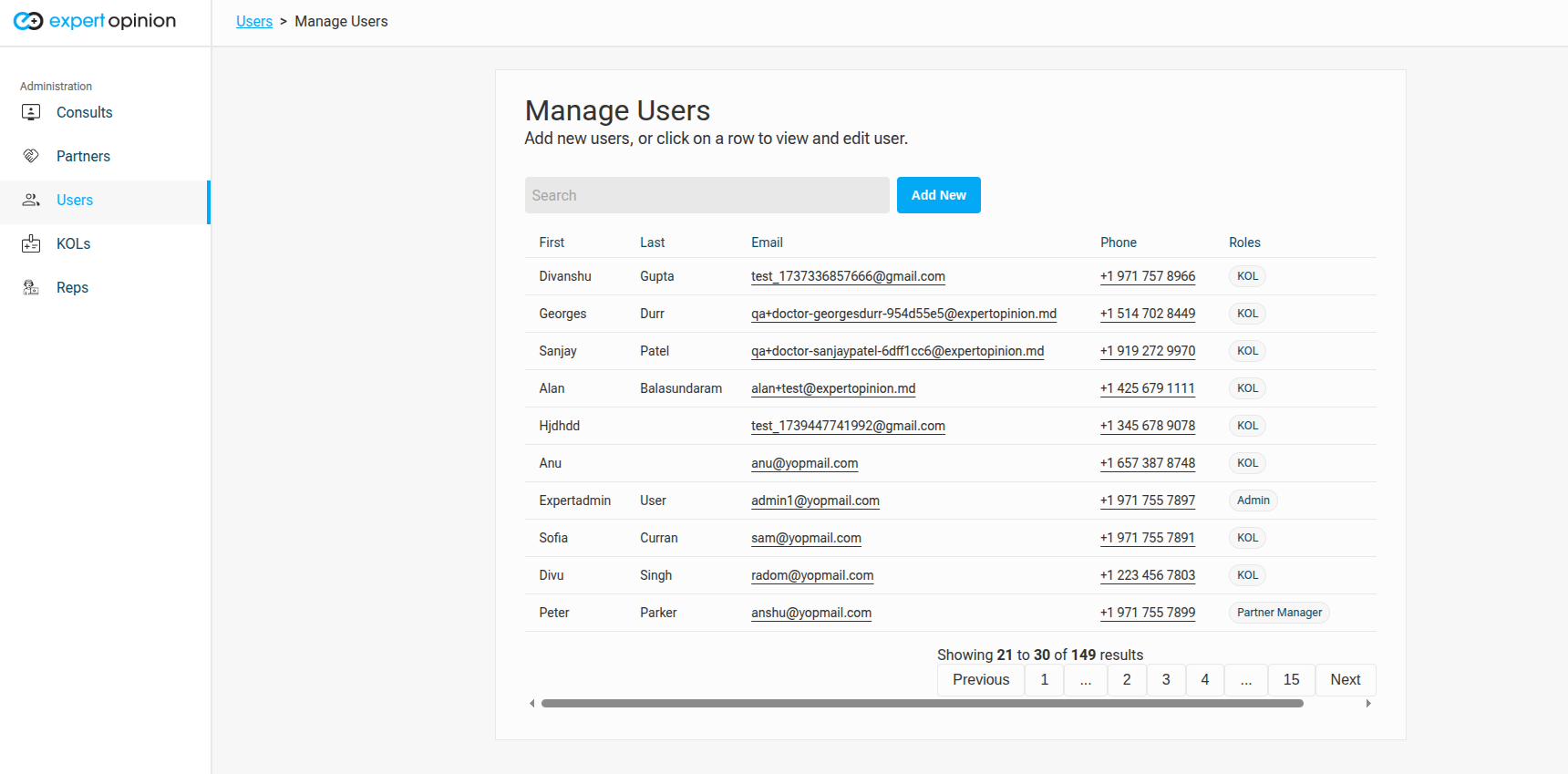Jump to page 15 of results
Image resolution: width=1568 pixels, height=774 pixels.
(x=1291, y=680)
